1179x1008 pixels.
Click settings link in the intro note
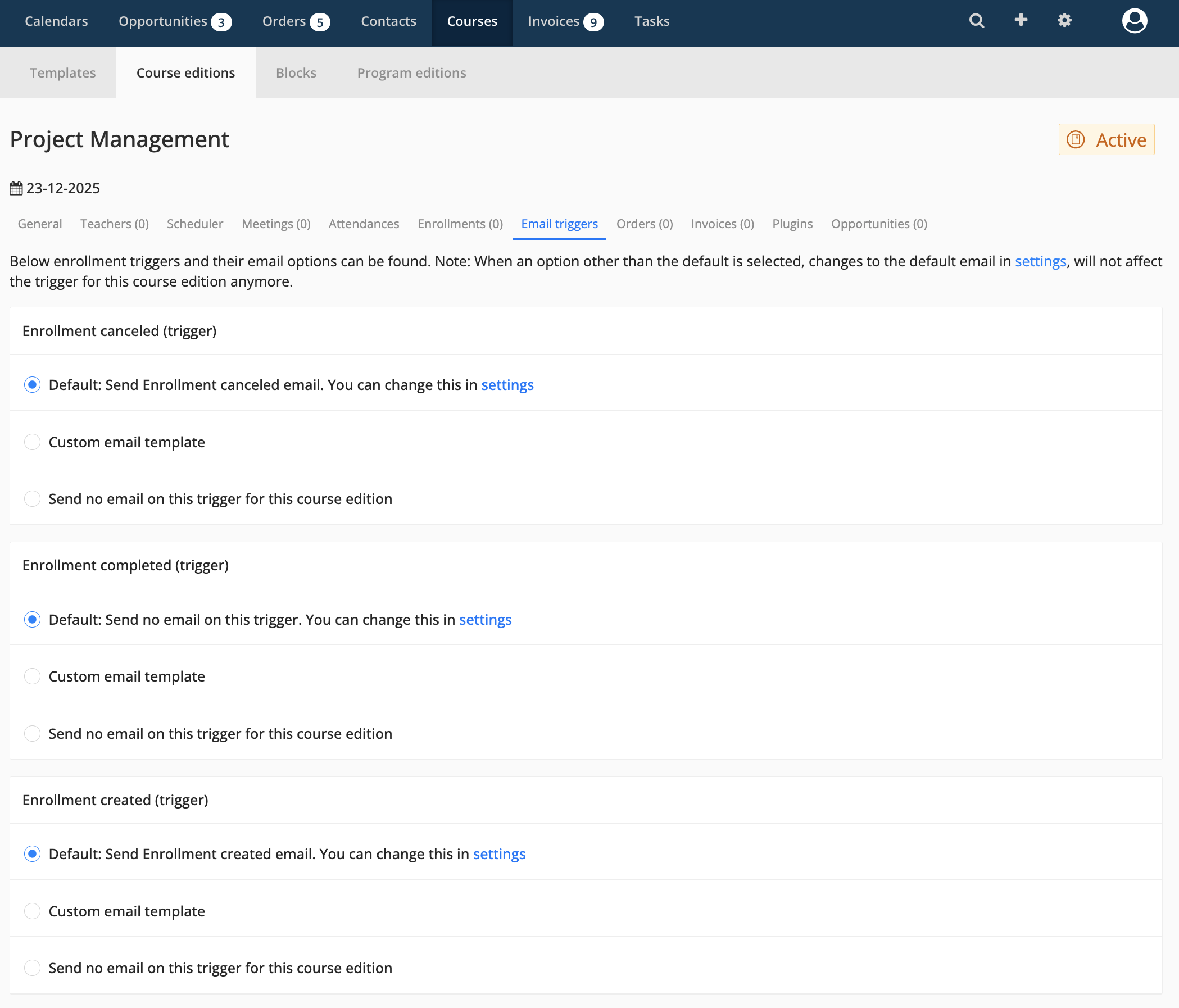coord(1040,261)
